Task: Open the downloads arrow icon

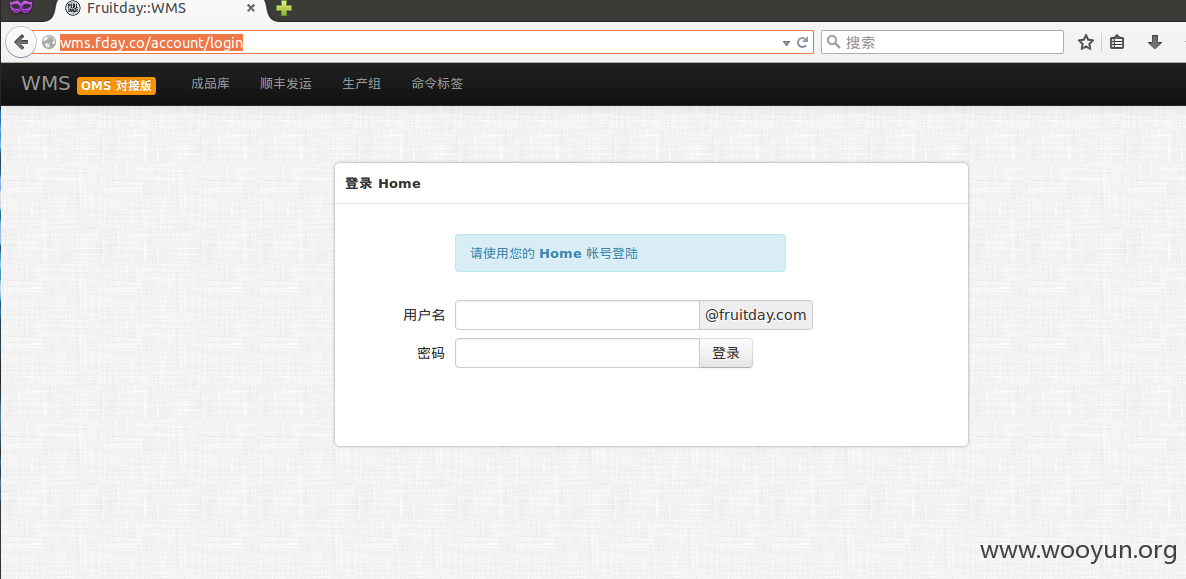Action: point(1154,42)
